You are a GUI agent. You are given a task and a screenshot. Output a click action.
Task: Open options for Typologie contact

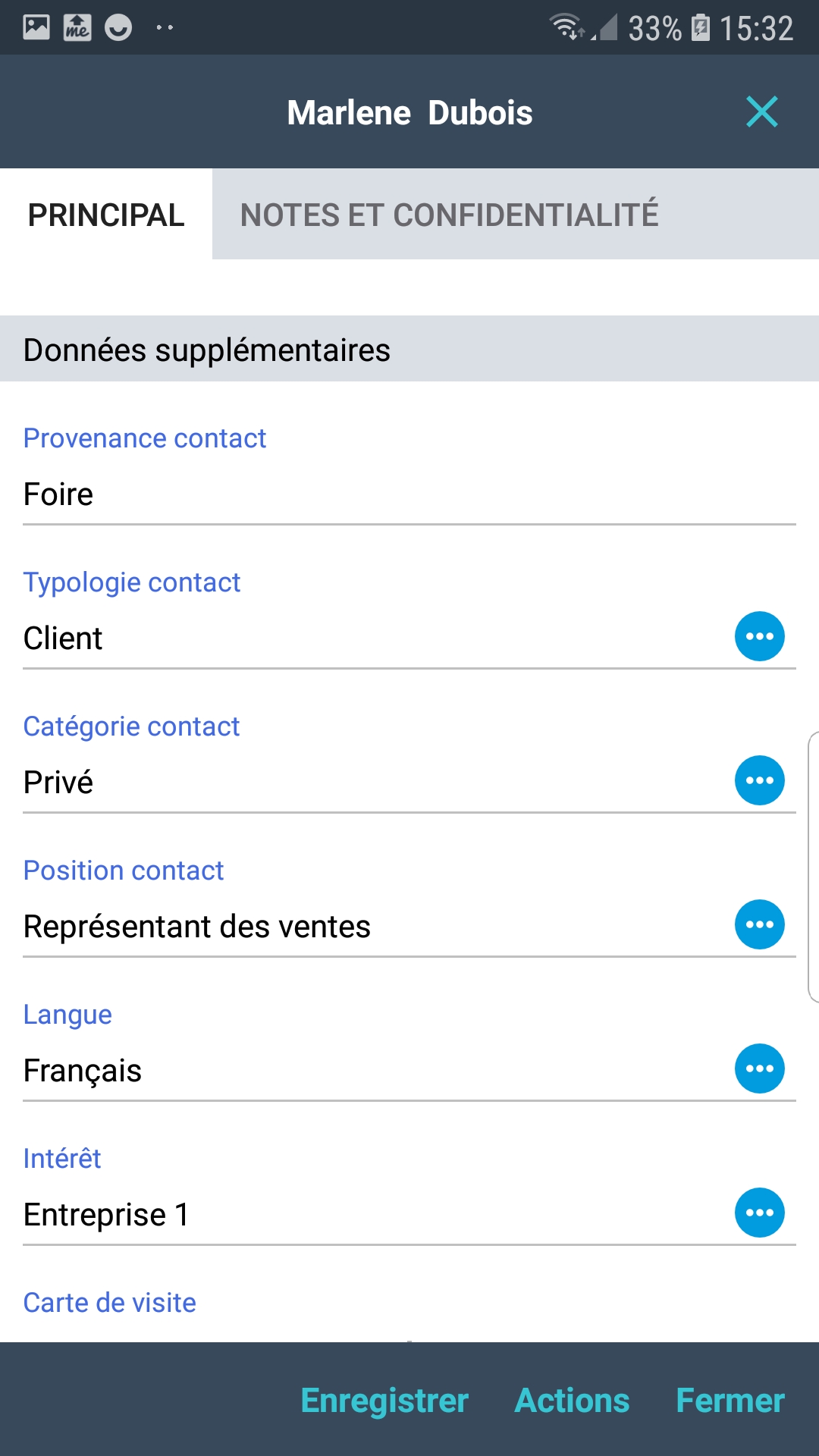pyautogui.click(x=759, y=636)
